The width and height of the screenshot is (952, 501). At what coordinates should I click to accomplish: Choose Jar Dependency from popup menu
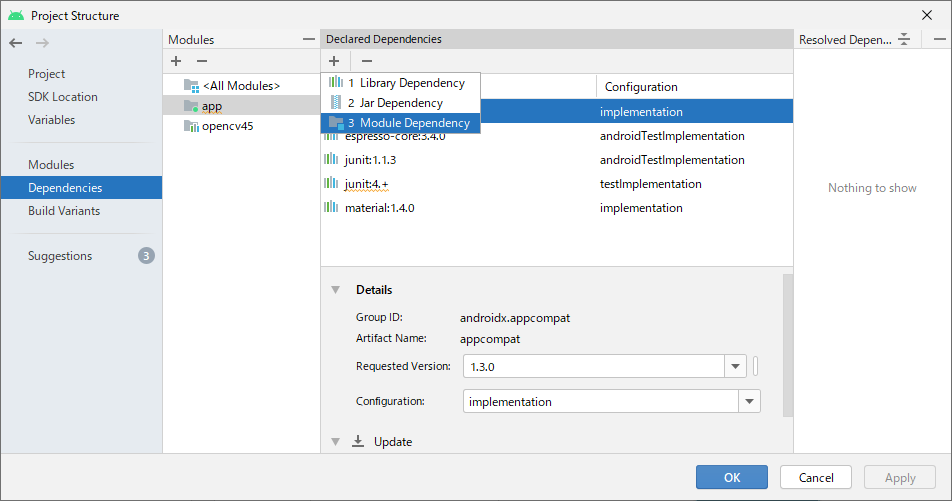[x=401, y=103]
